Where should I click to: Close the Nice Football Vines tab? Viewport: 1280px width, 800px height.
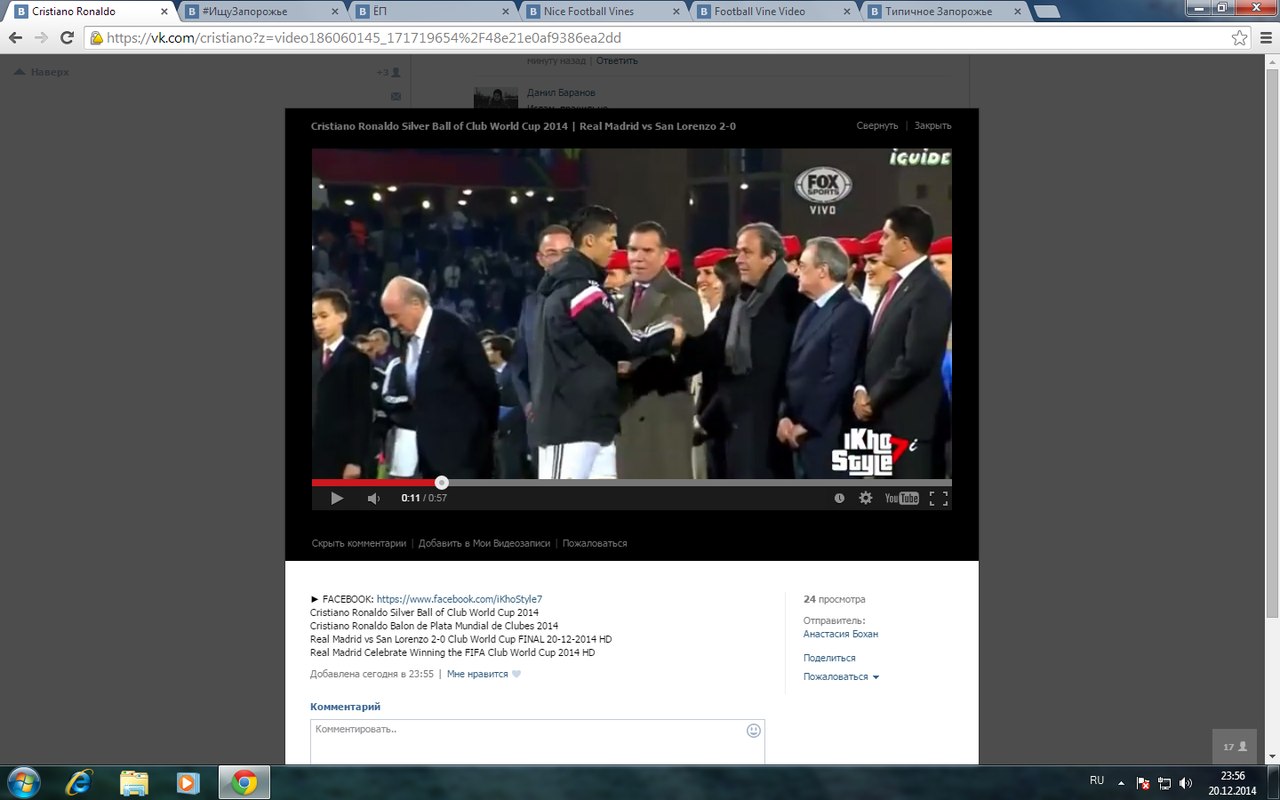click(x=674, y=12)
